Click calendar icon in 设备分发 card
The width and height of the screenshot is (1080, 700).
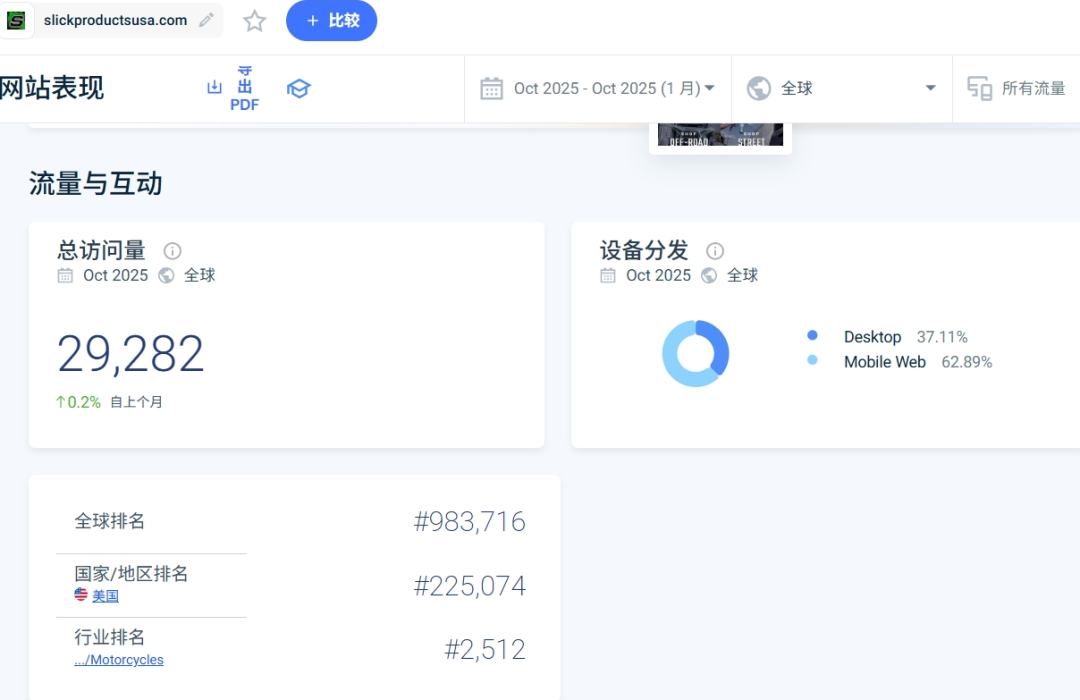point(608,276)
